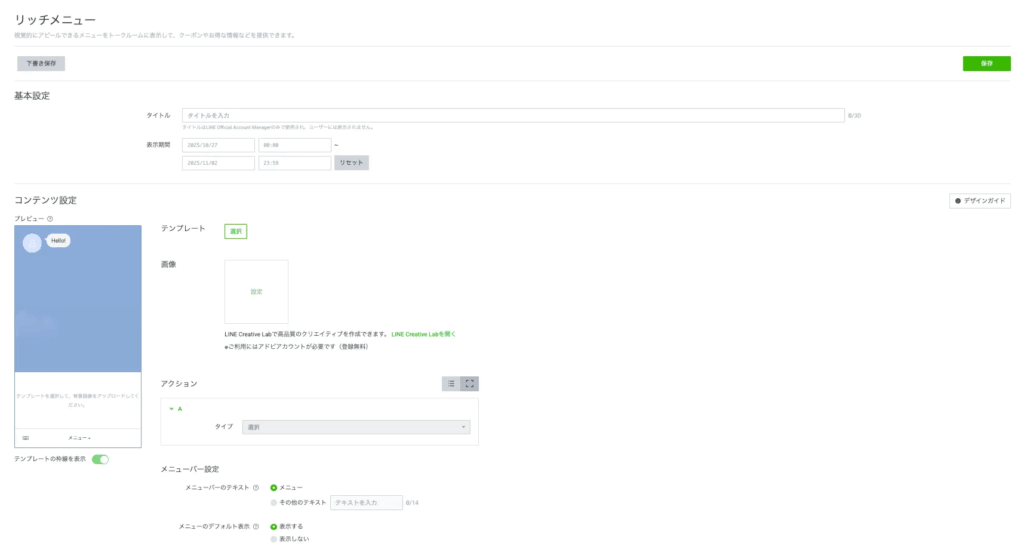The image size is (1024, 552).
Task: Click 下書き保存 draft save button
Action: (41, 63)
